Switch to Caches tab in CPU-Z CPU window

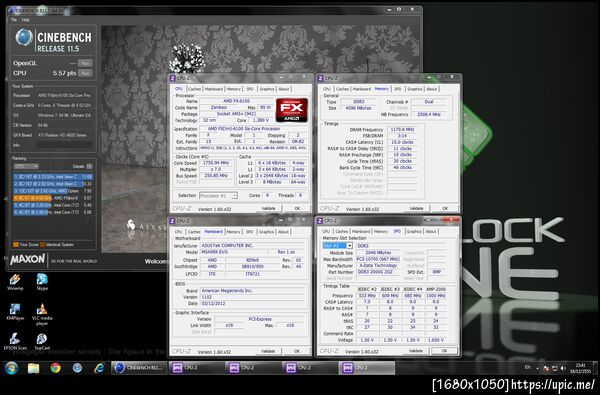click(194, 89)
